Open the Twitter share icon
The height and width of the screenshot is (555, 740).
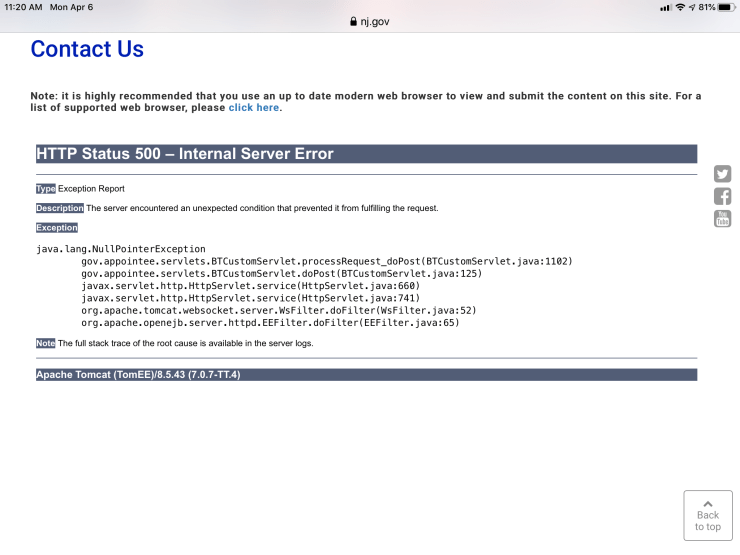pos(722,174)
